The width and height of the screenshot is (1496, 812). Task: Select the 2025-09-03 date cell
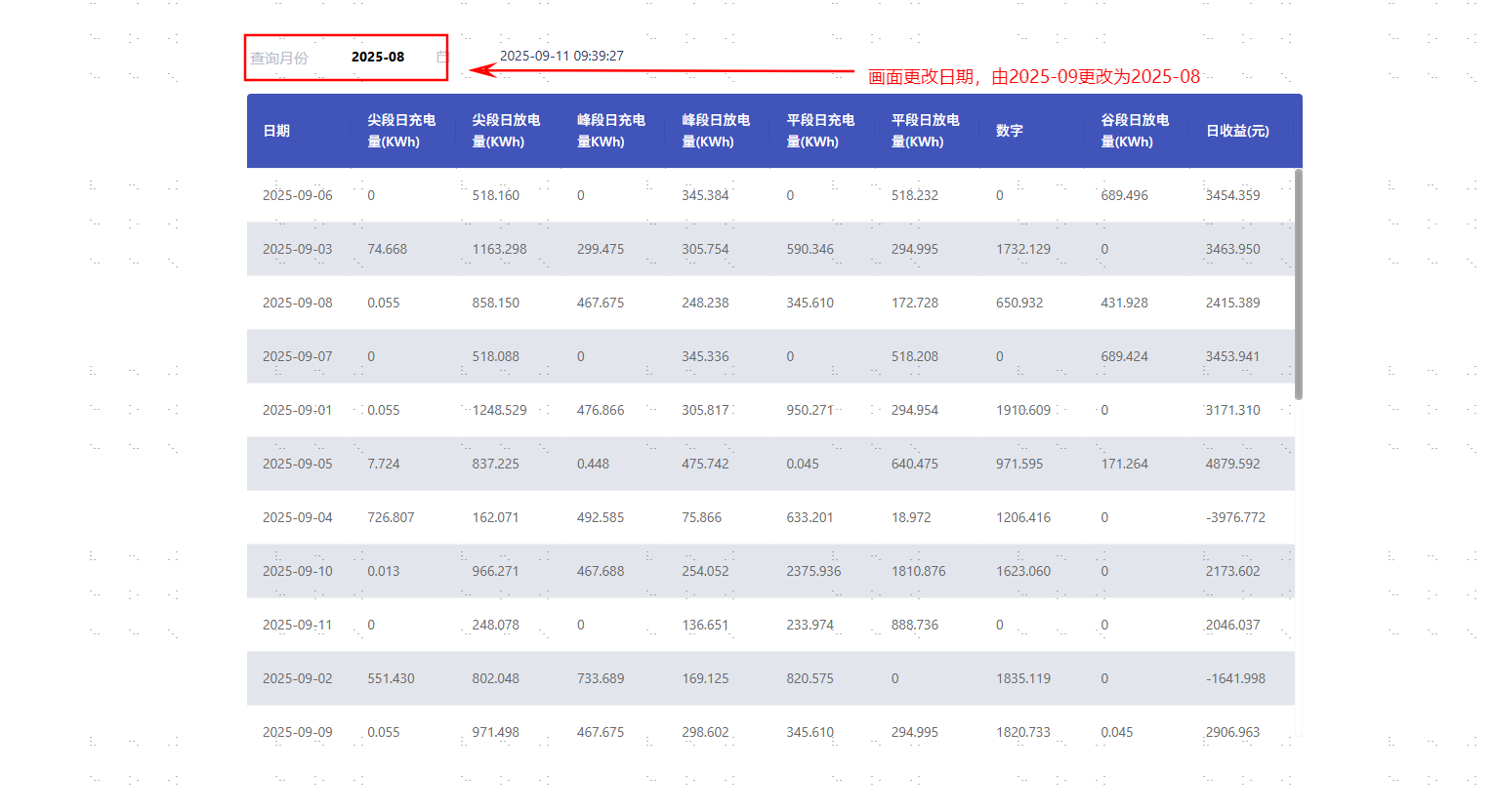coord(298,249)
